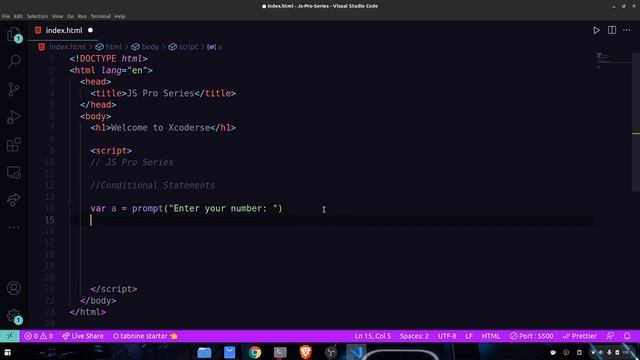
Task: Click the unsaved dot on index.html tab
Action: point(90,30)
